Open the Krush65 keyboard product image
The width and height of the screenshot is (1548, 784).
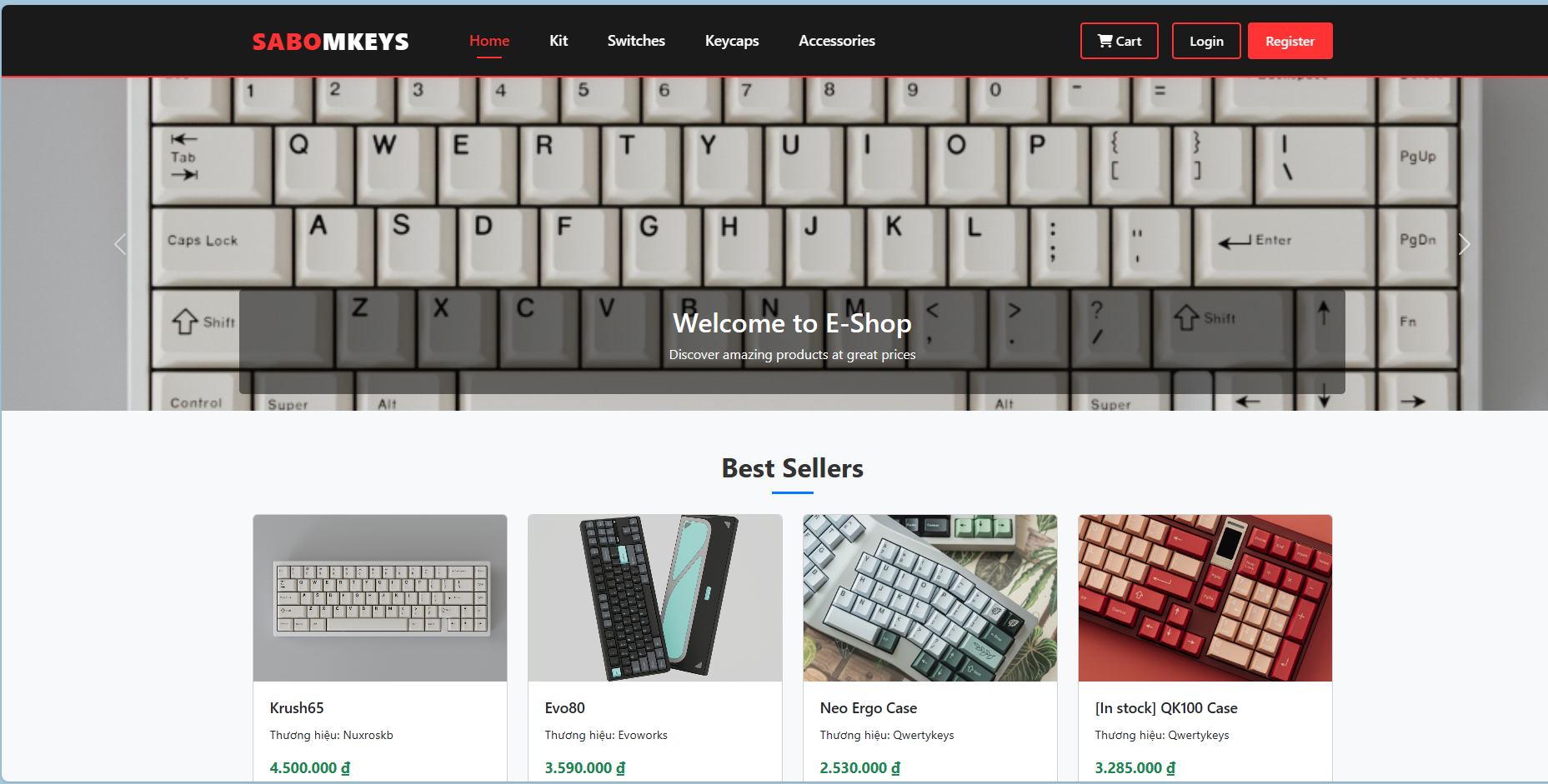pyautogui.click(x=380, y=598)
